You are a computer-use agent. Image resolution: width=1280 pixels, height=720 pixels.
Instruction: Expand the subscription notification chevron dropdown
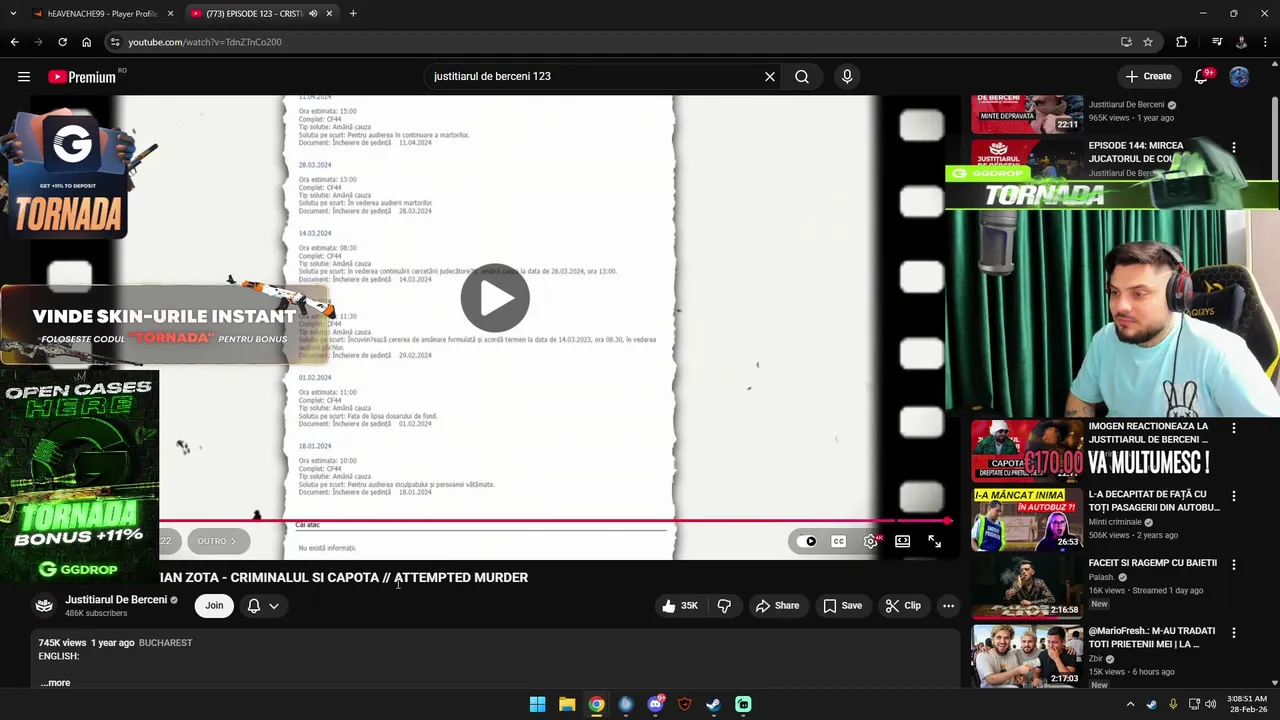tap(273, 605)
